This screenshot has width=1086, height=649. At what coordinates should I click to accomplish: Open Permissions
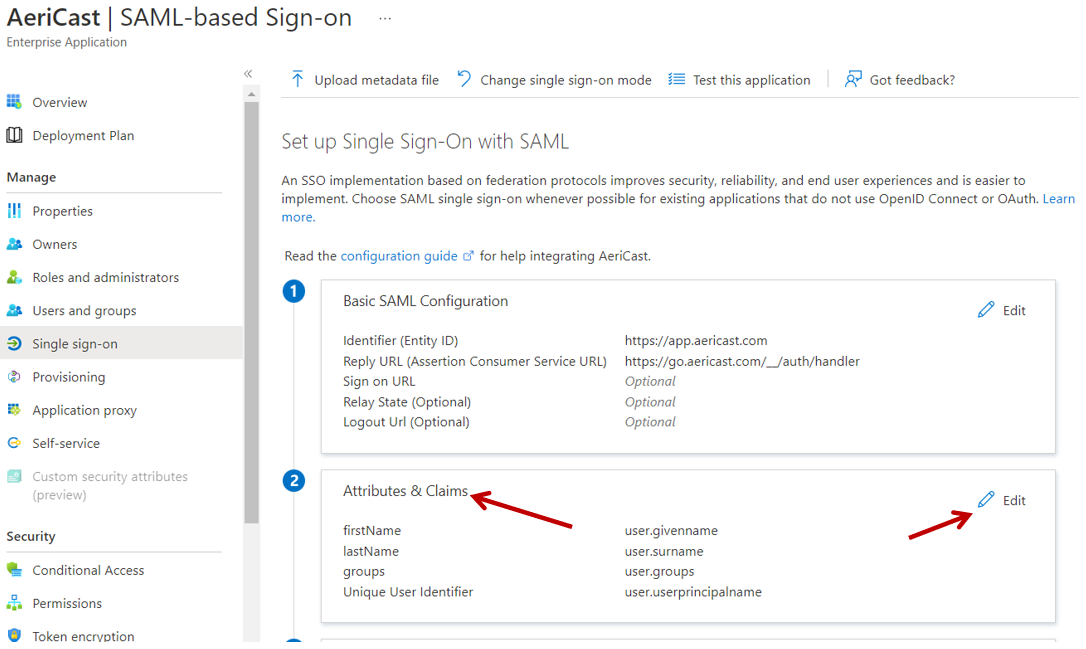[x=67, y=603]
